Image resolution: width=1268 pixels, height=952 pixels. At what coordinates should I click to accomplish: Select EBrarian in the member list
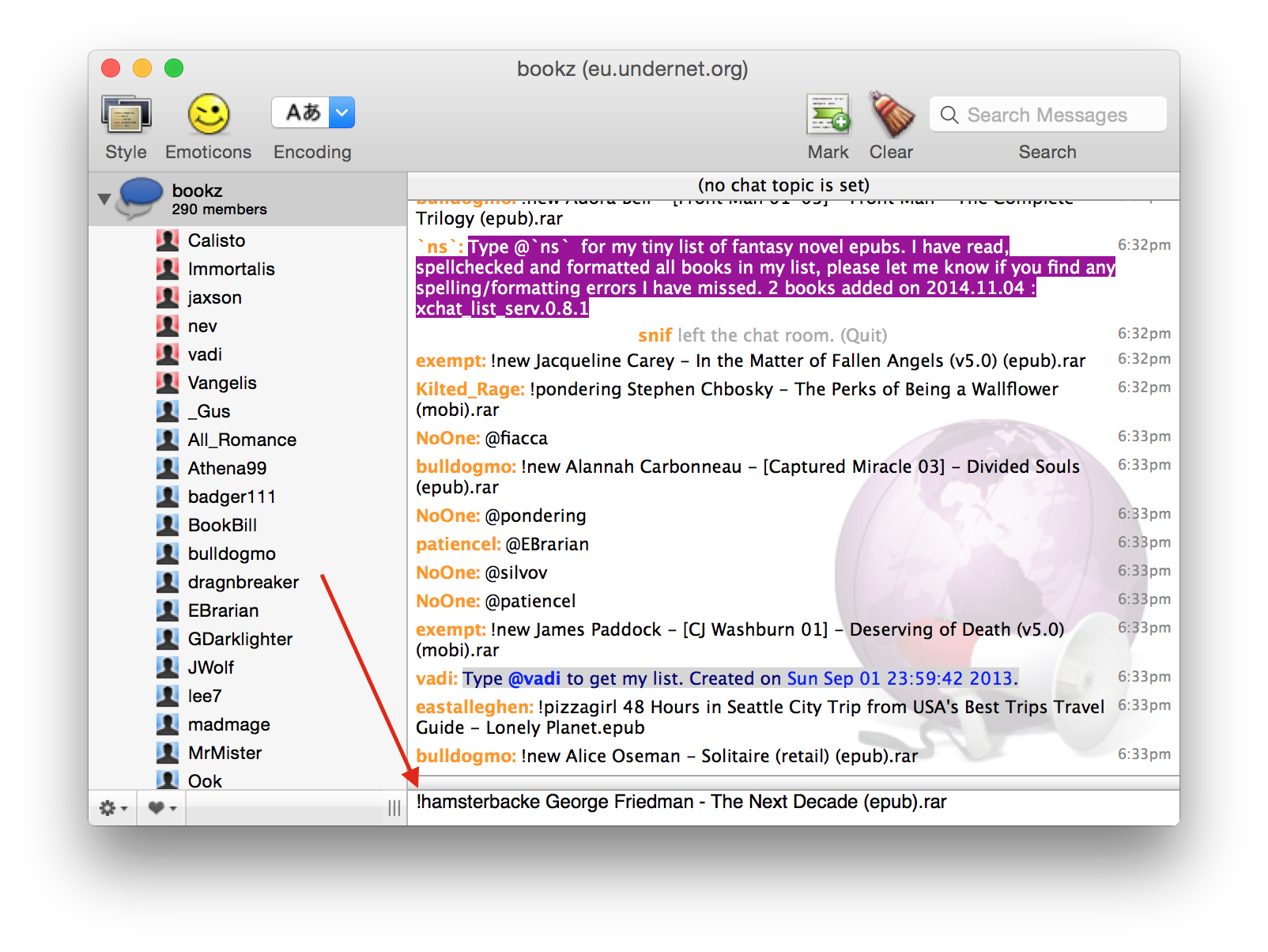(223, 610)
